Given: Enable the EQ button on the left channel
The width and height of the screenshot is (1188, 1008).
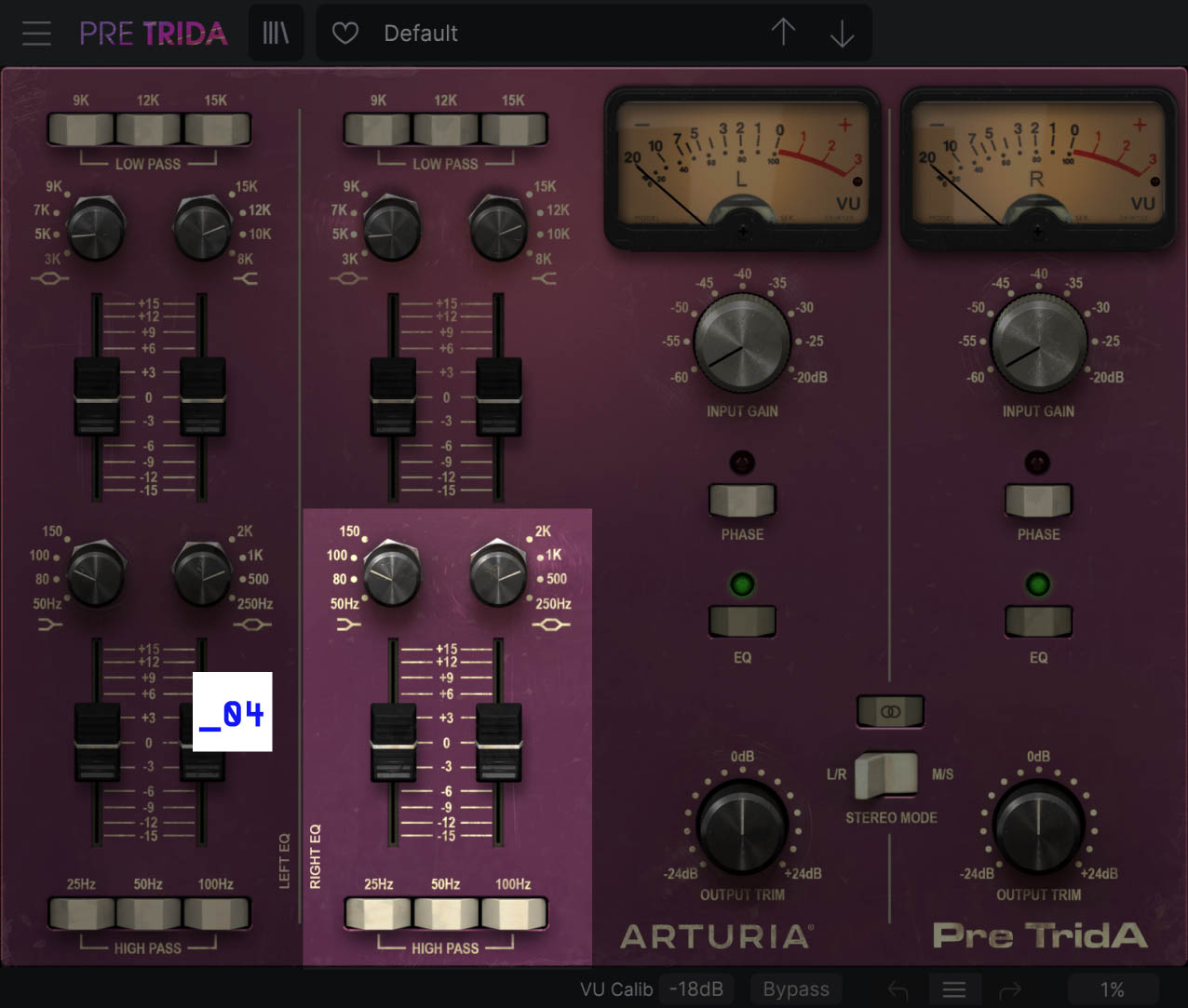Looking at the screenshot, I should tap(742, 621).
